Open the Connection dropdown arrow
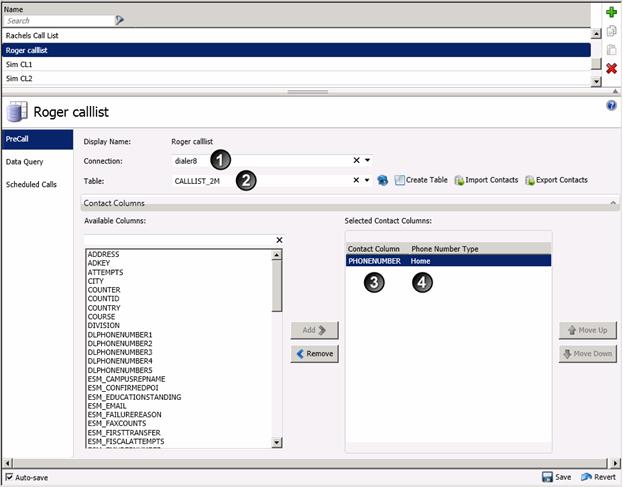 pos(368,160)
